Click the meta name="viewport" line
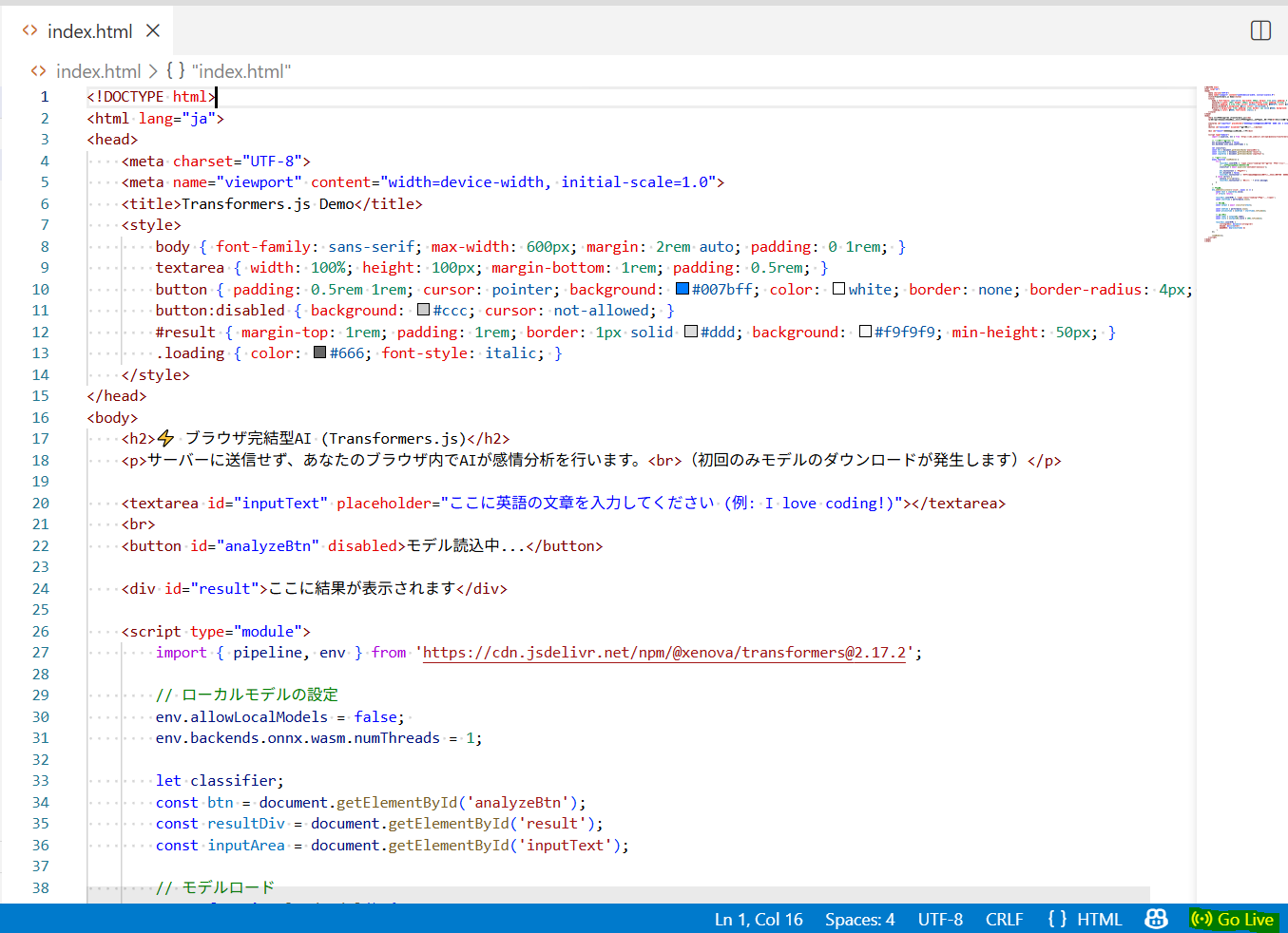This screenshot has width=1288, height=933. pyautogui.click(x=423, y=182)
